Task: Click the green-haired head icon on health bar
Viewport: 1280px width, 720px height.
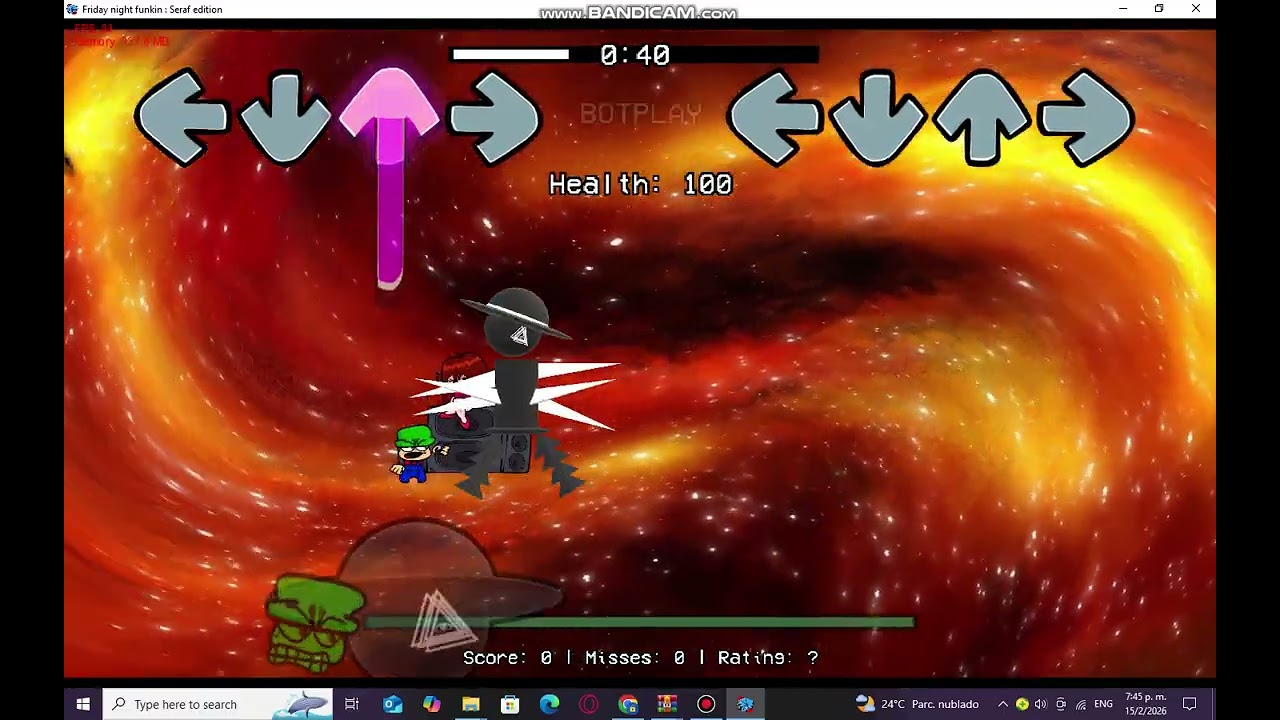Action: [314, 624]
